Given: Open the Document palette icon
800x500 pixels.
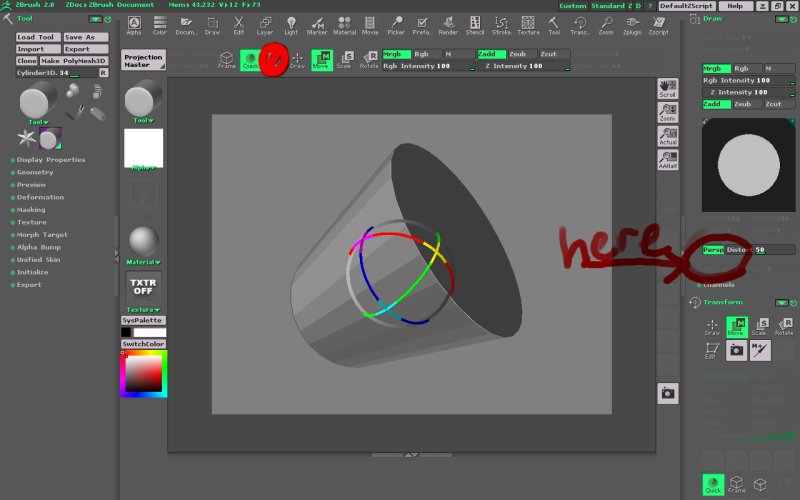Looking at the screenshot, I should coord(186,25).
